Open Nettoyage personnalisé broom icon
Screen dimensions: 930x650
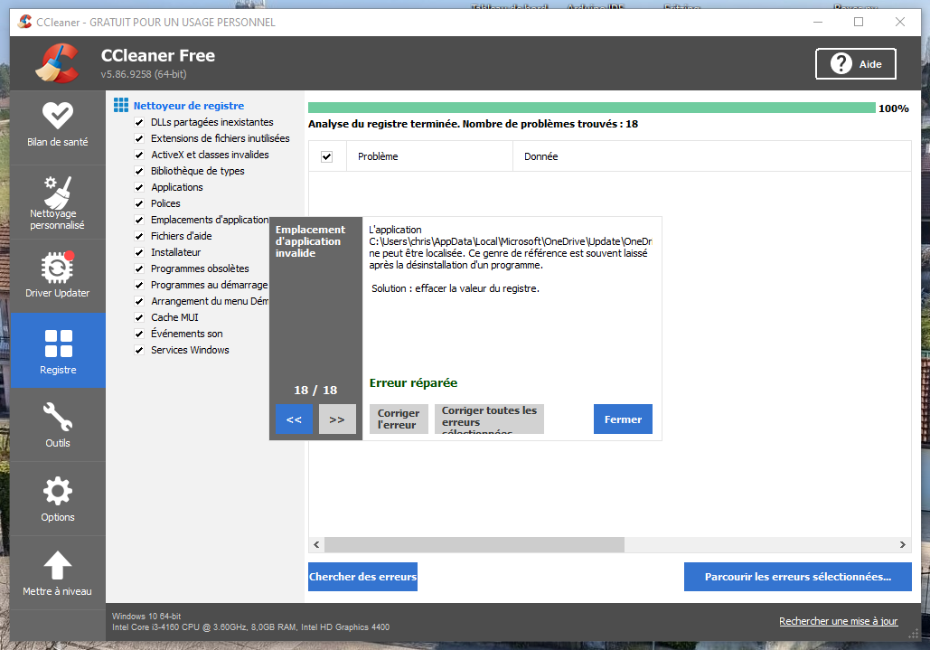tap(58, 193)
